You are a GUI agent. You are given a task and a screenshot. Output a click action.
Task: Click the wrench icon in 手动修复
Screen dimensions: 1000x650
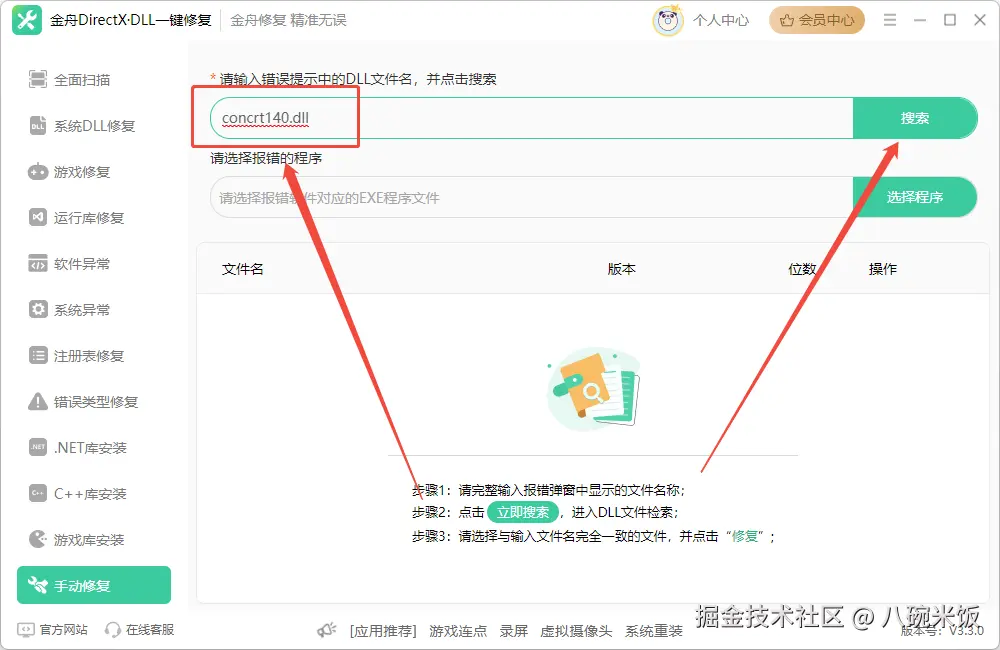tap(38, 585)
